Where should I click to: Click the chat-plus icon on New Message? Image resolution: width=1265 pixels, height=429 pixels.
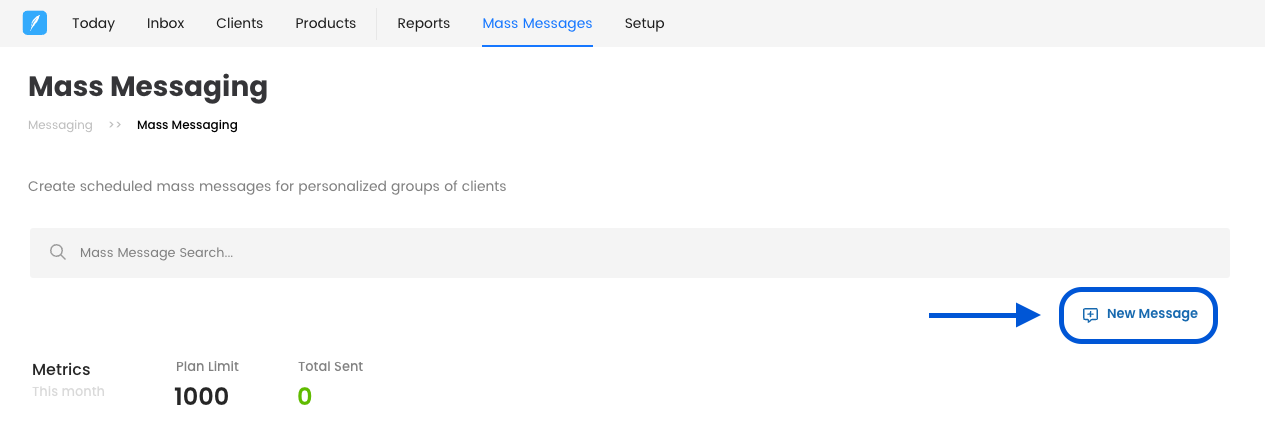coord(1090,314)
